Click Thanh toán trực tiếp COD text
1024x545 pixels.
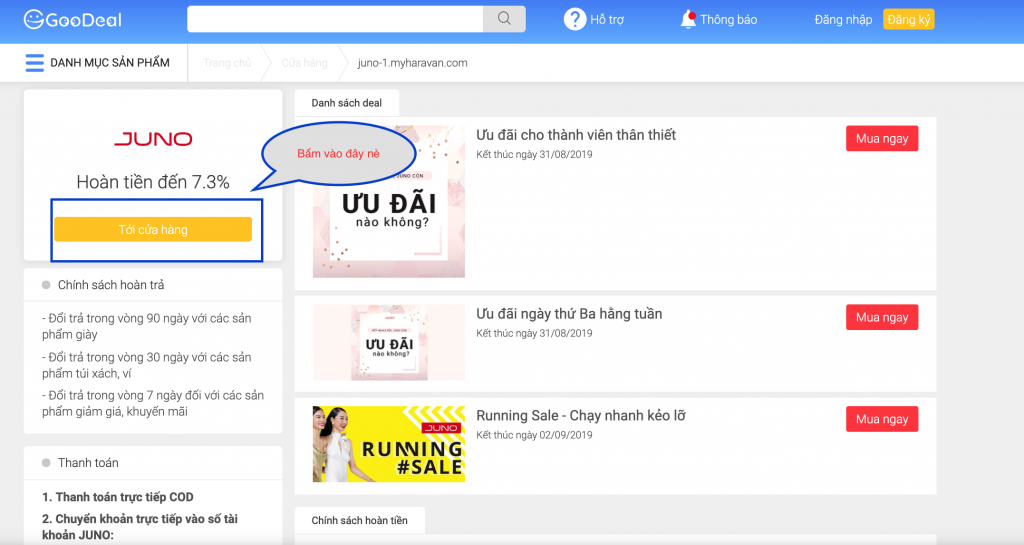pos(118,497)
